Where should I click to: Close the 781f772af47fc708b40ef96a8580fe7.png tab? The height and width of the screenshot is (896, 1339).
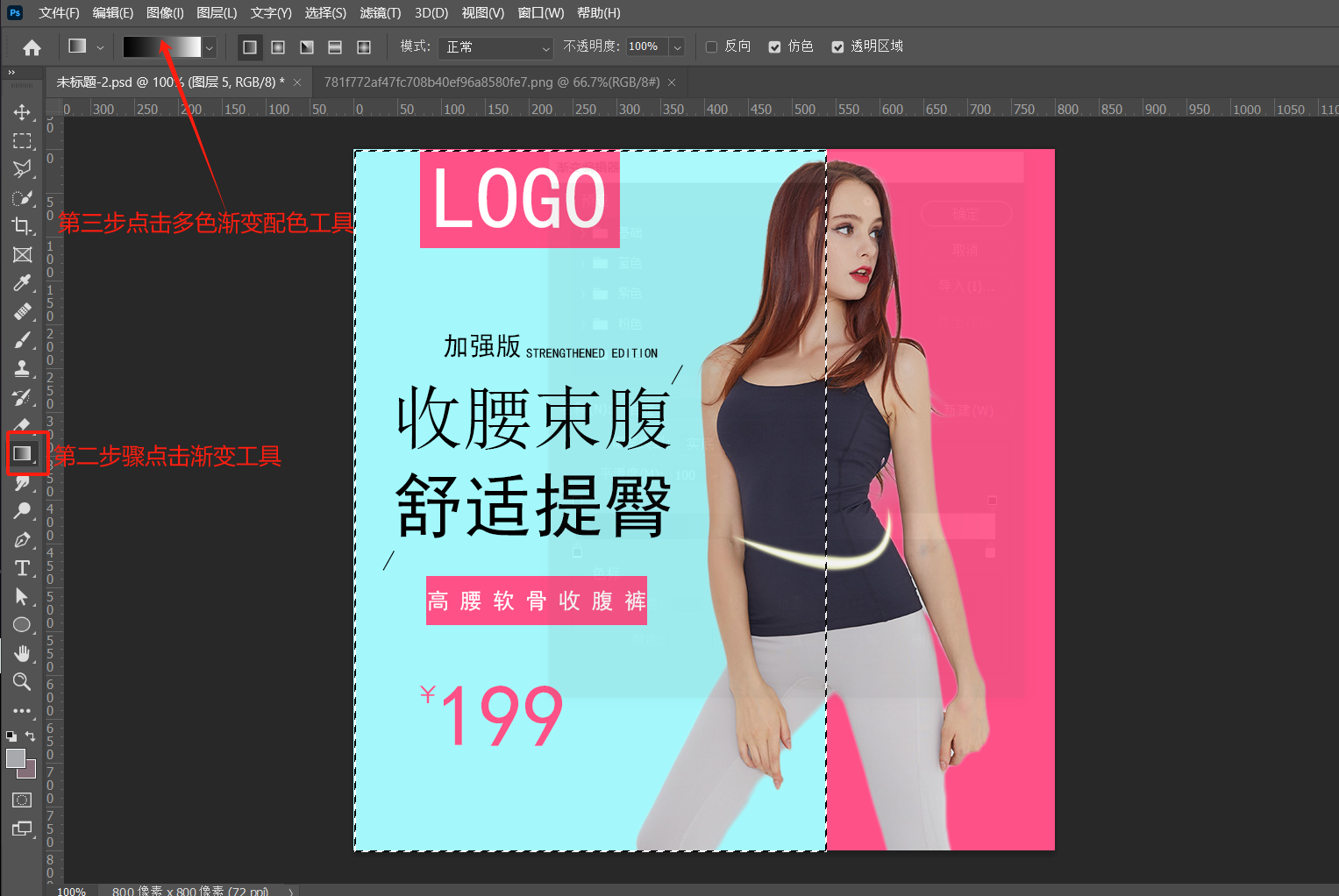[x=672, y=82]
